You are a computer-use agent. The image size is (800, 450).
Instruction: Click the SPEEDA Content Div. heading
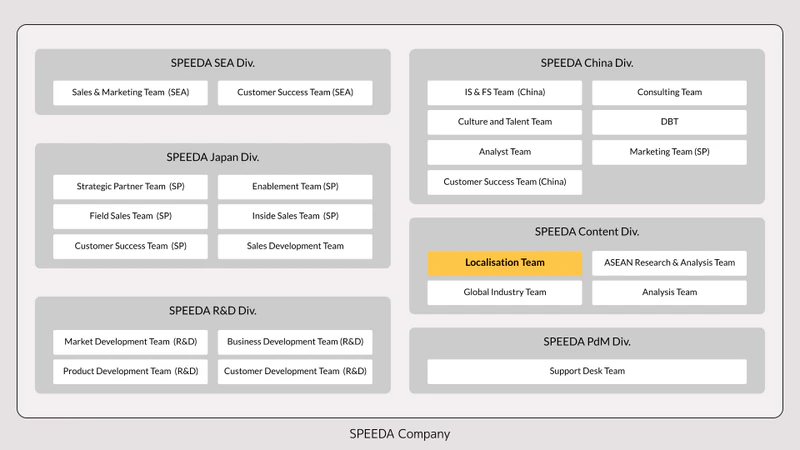point(587,232)
